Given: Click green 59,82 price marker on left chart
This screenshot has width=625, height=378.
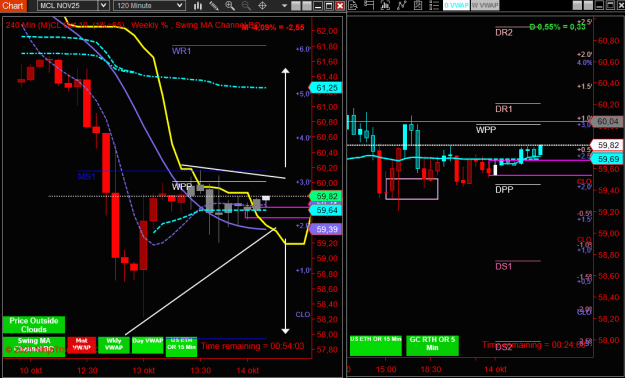Looking at the screenshot, I should tap(326, 196).
